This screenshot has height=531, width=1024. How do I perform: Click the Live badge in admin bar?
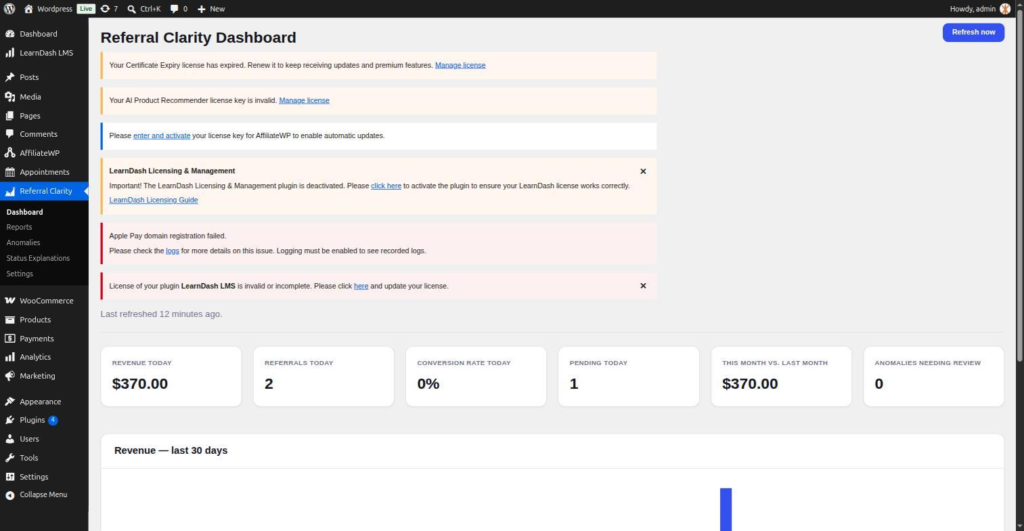[86, 8]
